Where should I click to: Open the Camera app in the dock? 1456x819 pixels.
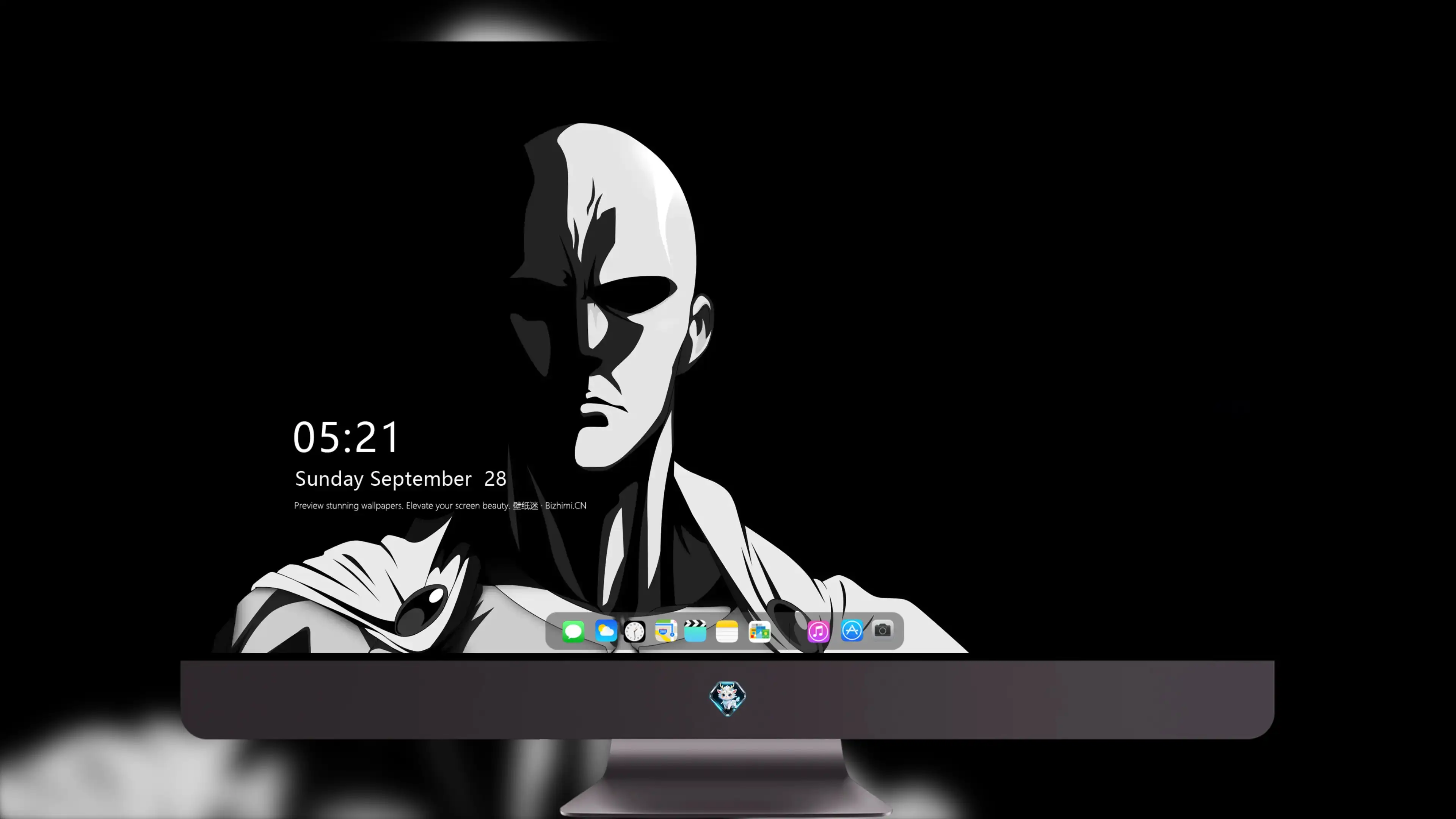882,630
